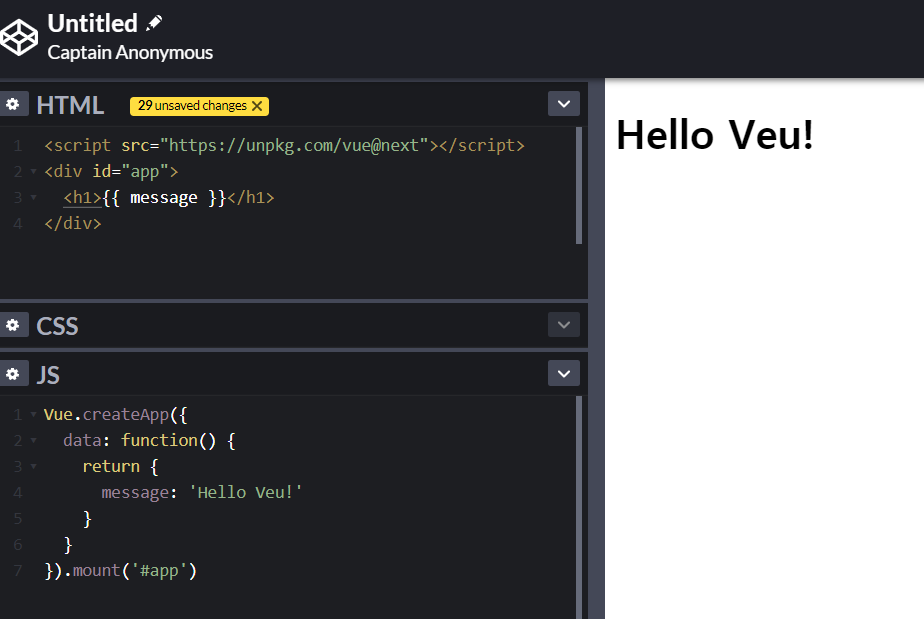Collapse HTML line 3 h1 fold arrow

(34, 197)
